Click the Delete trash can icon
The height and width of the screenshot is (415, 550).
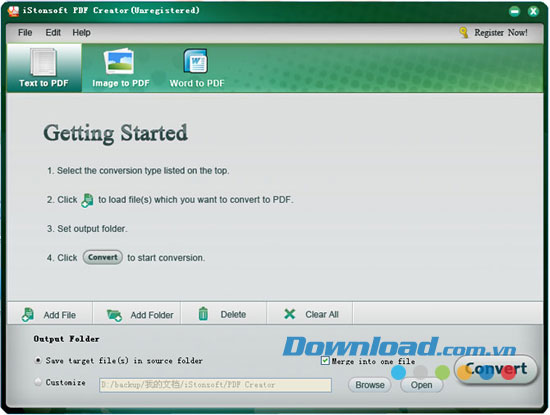pyautogui.click(x=203, y=314)
